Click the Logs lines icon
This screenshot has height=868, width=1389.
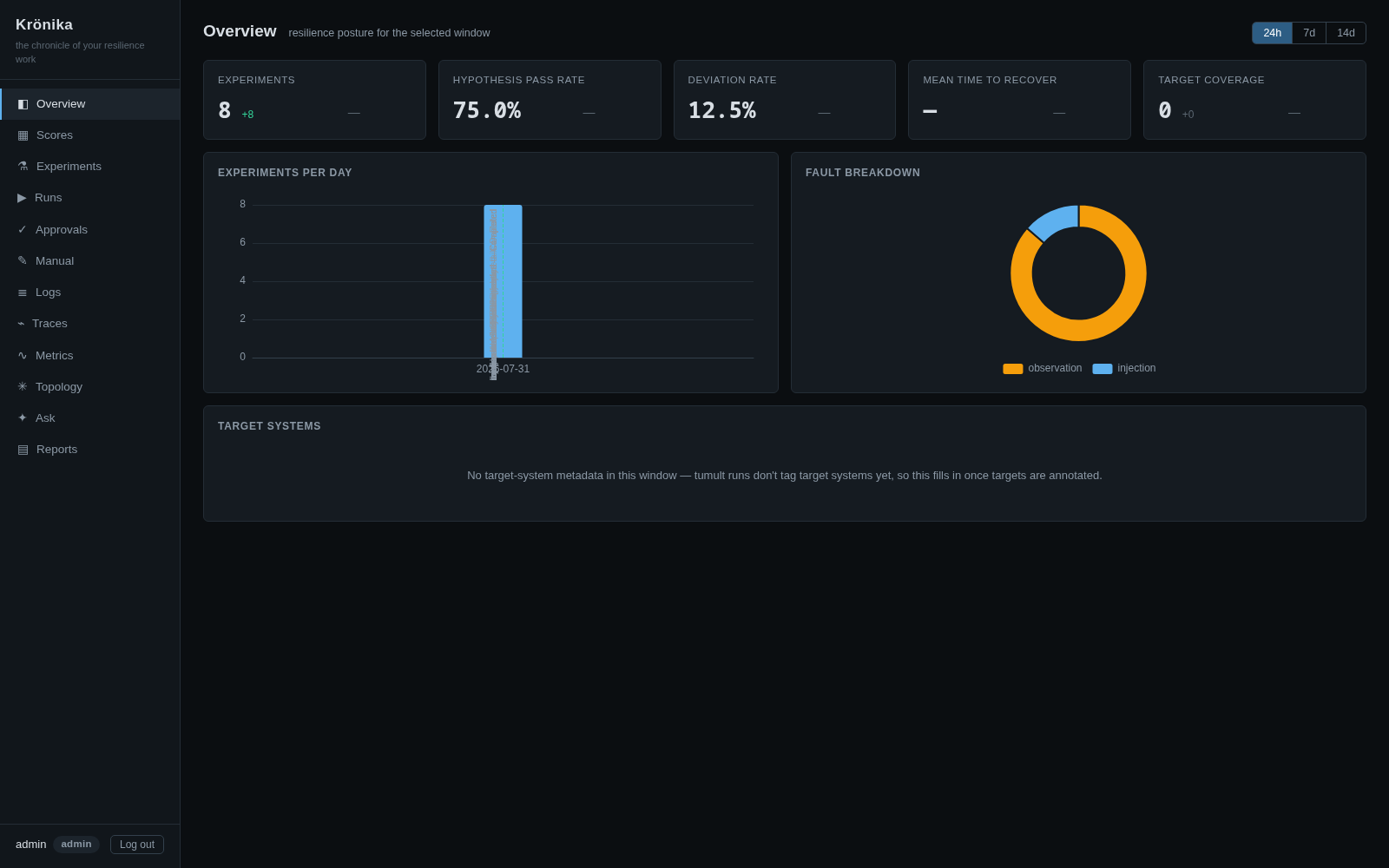[23, 293]
